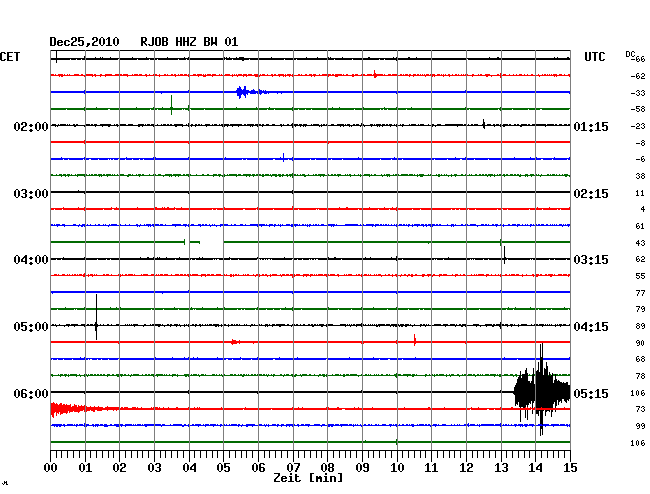The image size is (650, 494).
Task: Click the DC value 38
Action: (640, 176)
